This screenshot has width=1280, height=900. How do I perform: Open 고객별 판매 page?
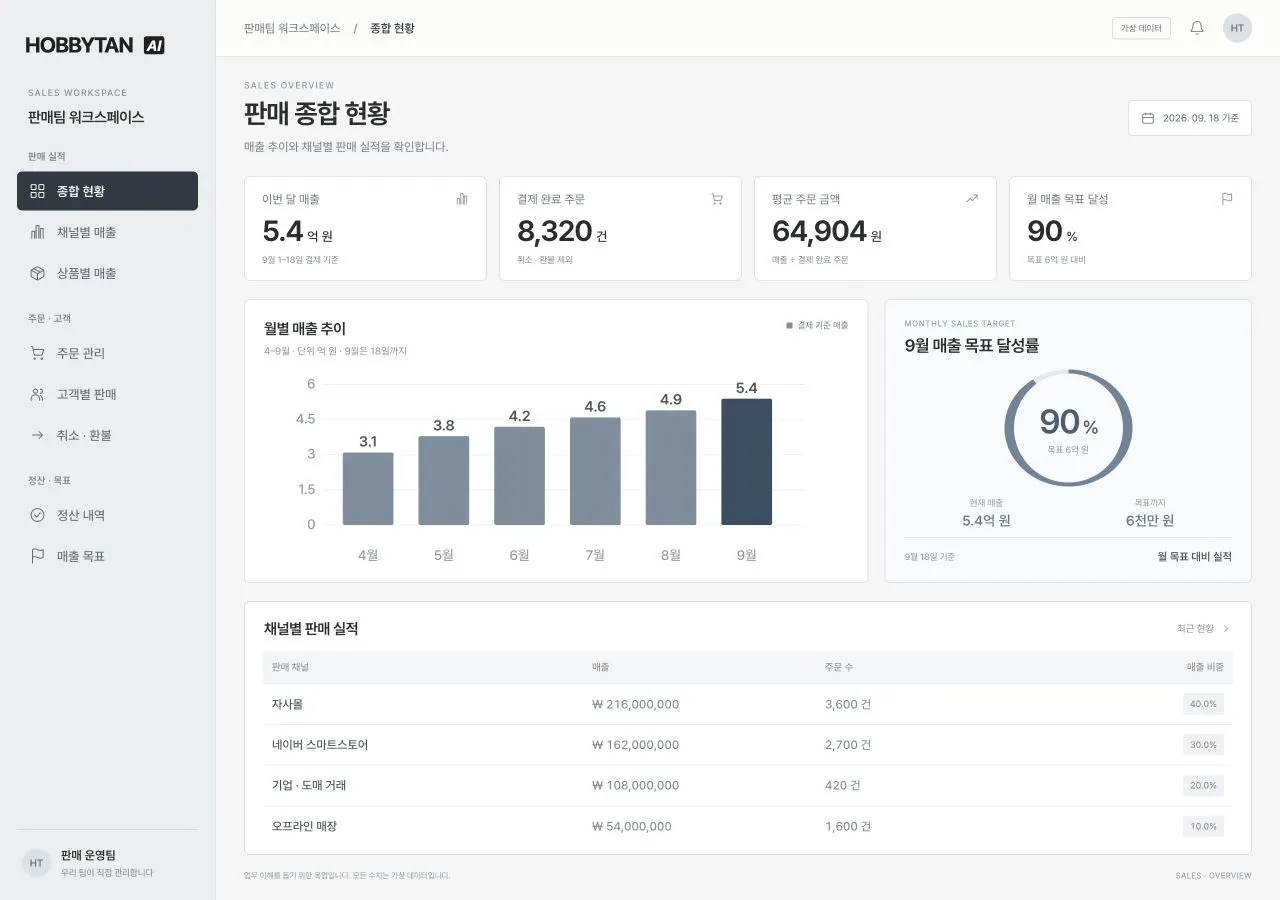107,394
